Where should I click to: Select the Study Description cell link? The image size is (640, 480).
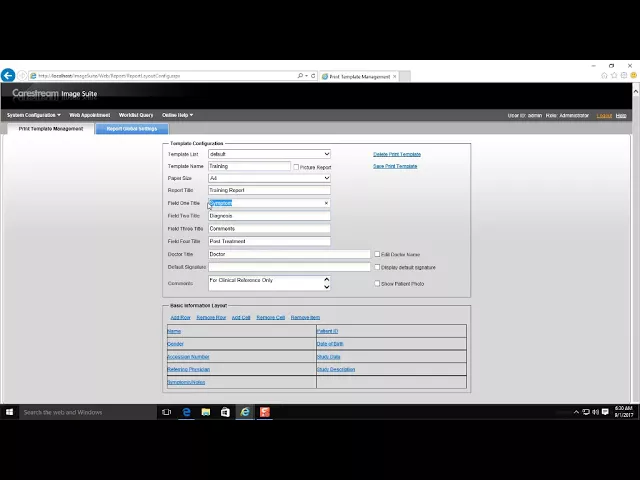(x=336, y=369)
